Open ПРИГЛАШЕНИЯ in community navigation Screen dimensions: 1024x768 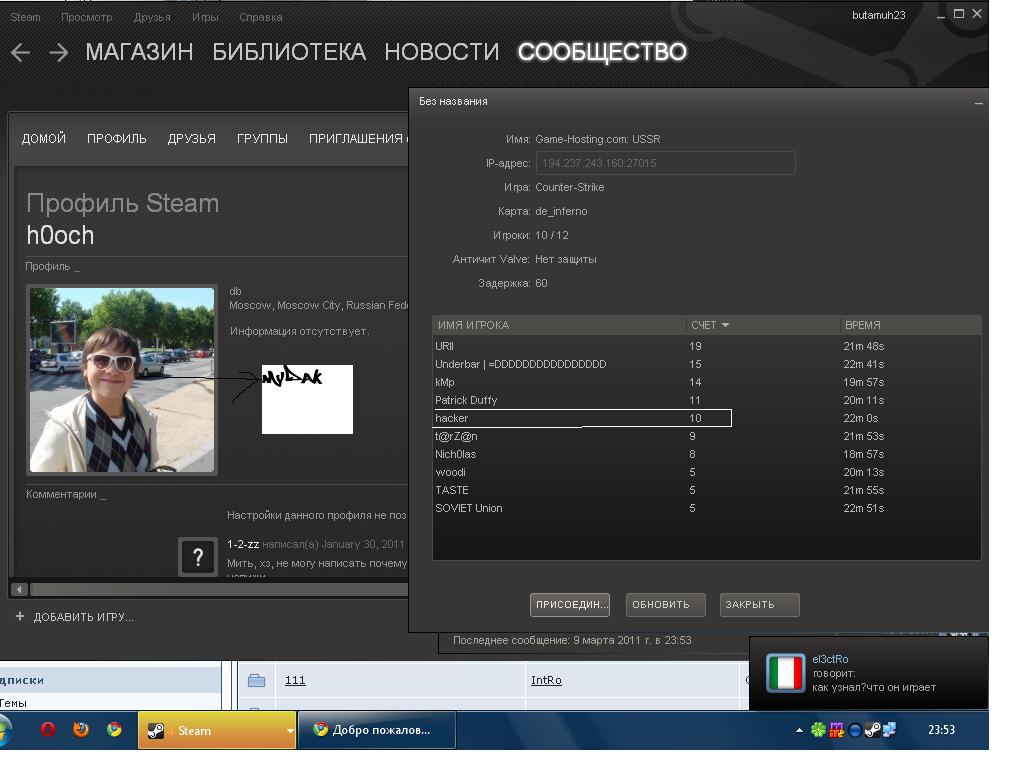click(x=356, y=138)
